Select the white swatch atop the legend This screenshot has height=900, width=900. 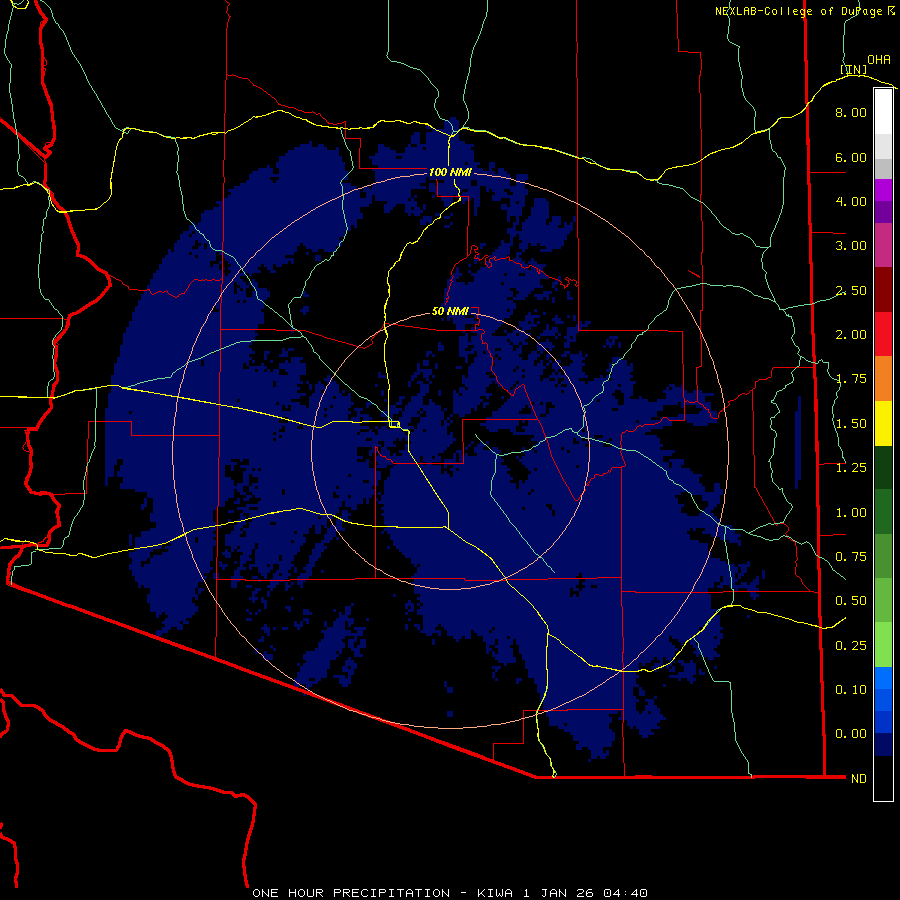coord(883,111)
